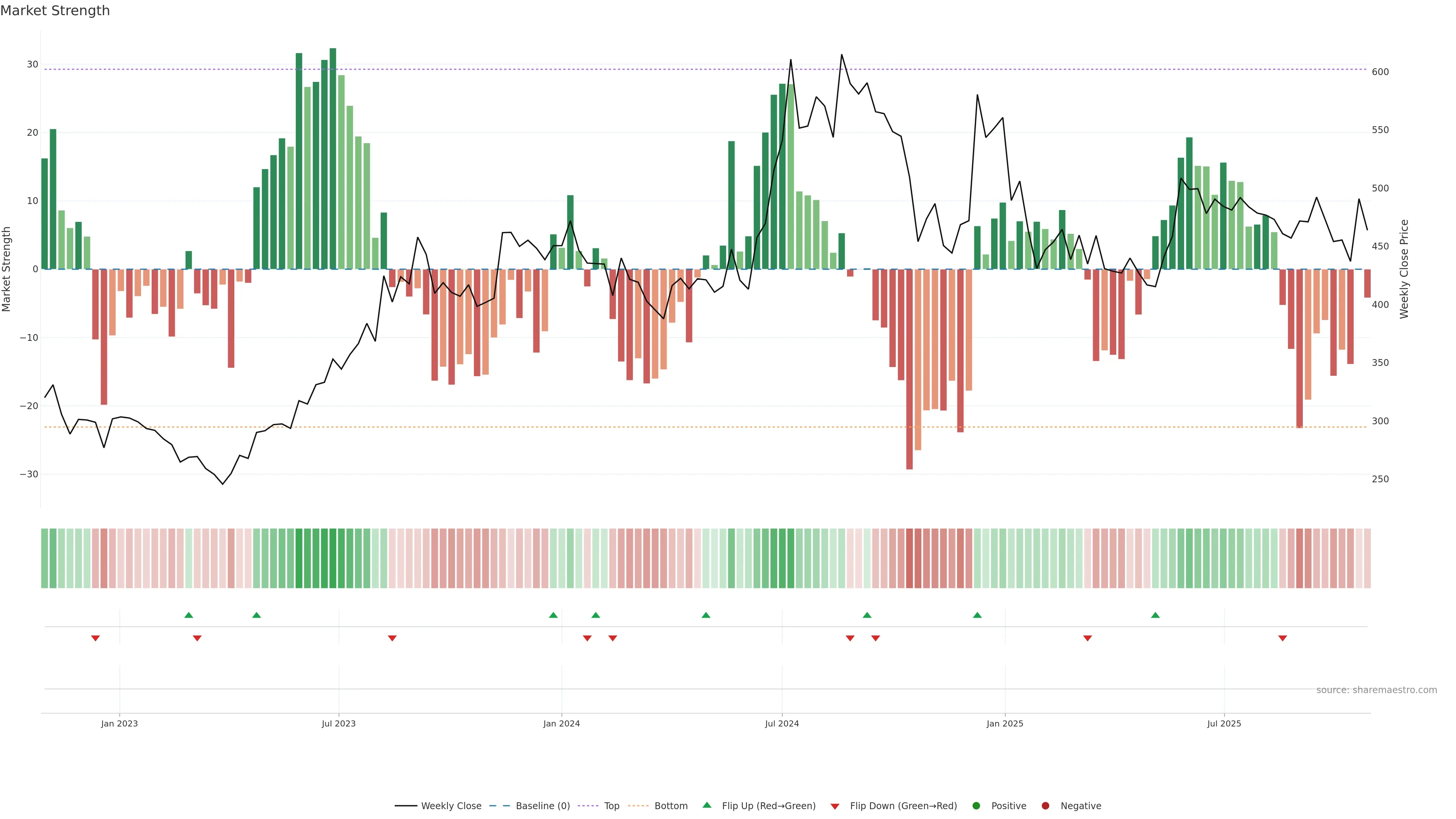Click the Jan 2024 x-axis label
This screenshot has width=1456, height=819.
(561, 723)
